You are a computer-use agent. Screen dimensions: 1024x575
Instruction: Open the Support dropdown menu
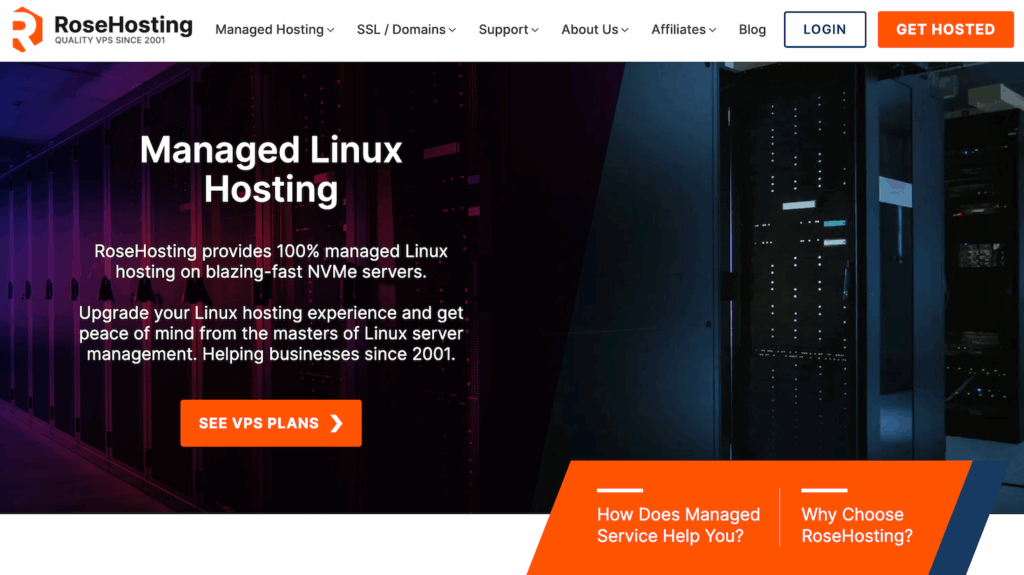click(508, 29)
